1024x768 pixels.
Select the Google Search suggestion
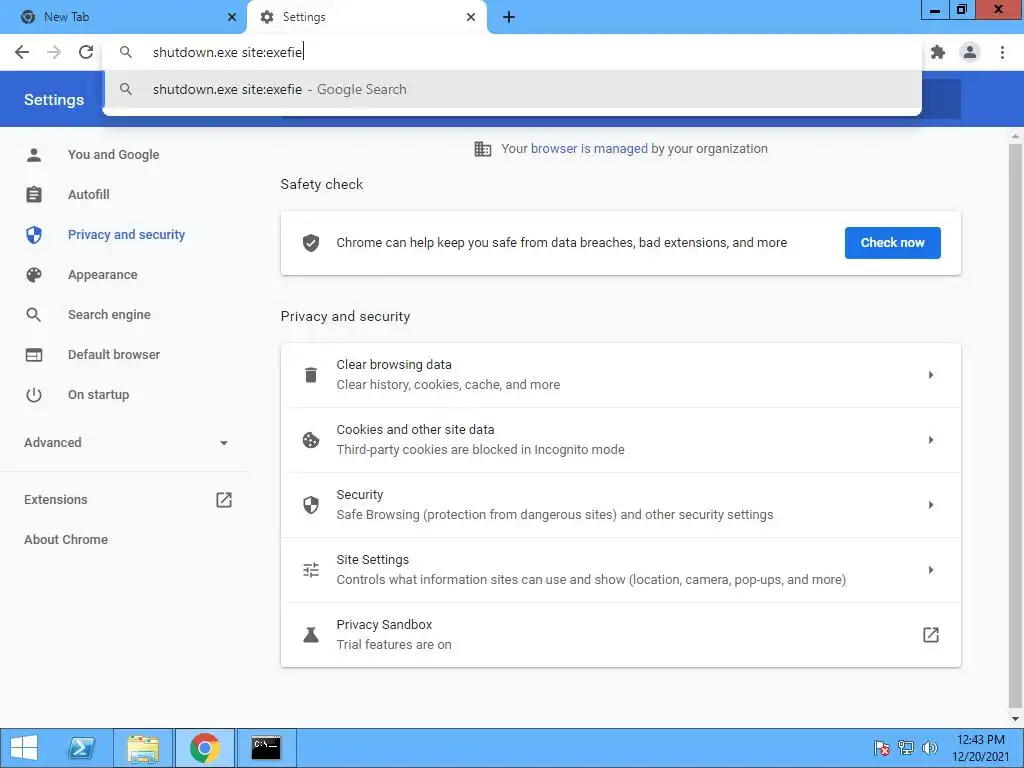[x=512, y=89]
